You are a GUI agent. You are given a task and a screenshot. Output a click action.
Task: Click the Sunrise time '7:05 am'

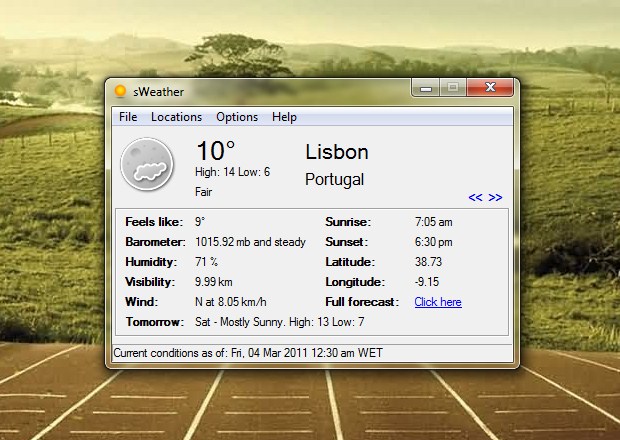[x=433, y=222]
